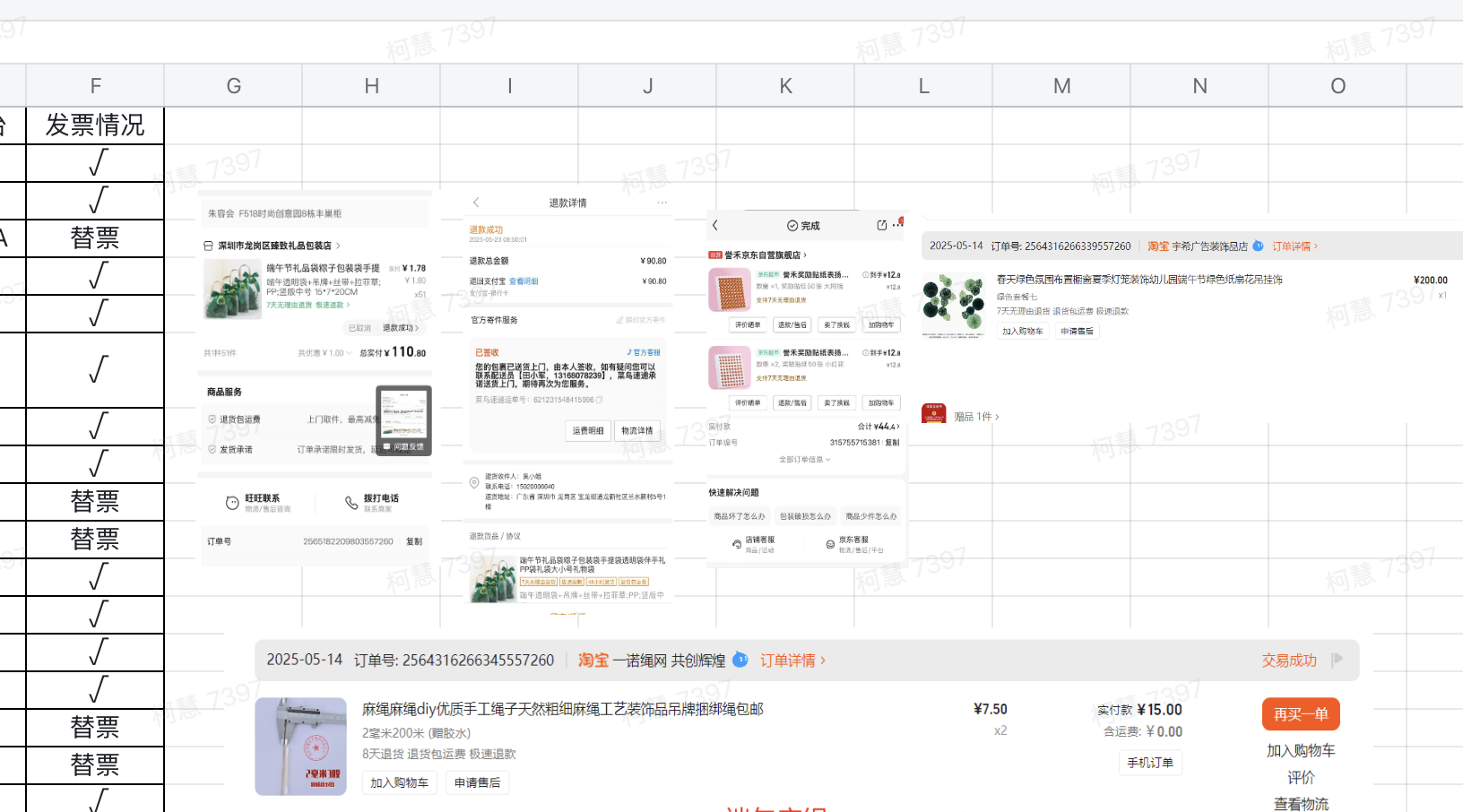Click the green paper fan decoration thumbnail
This screenshot has height=812, width=1463.
pos(954,304)
